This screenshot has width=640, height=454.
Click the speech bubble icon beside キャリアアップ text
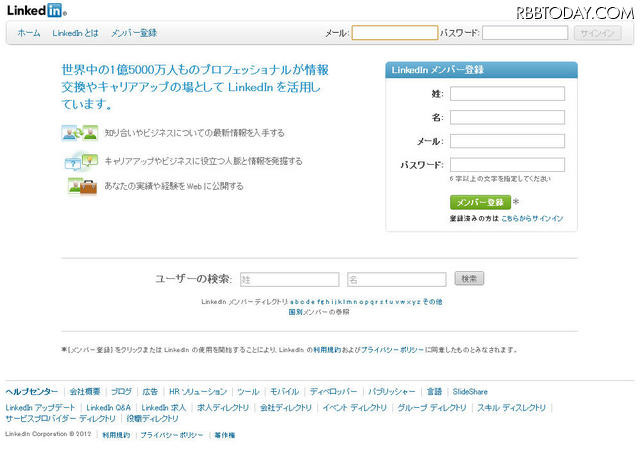[81, 162]
